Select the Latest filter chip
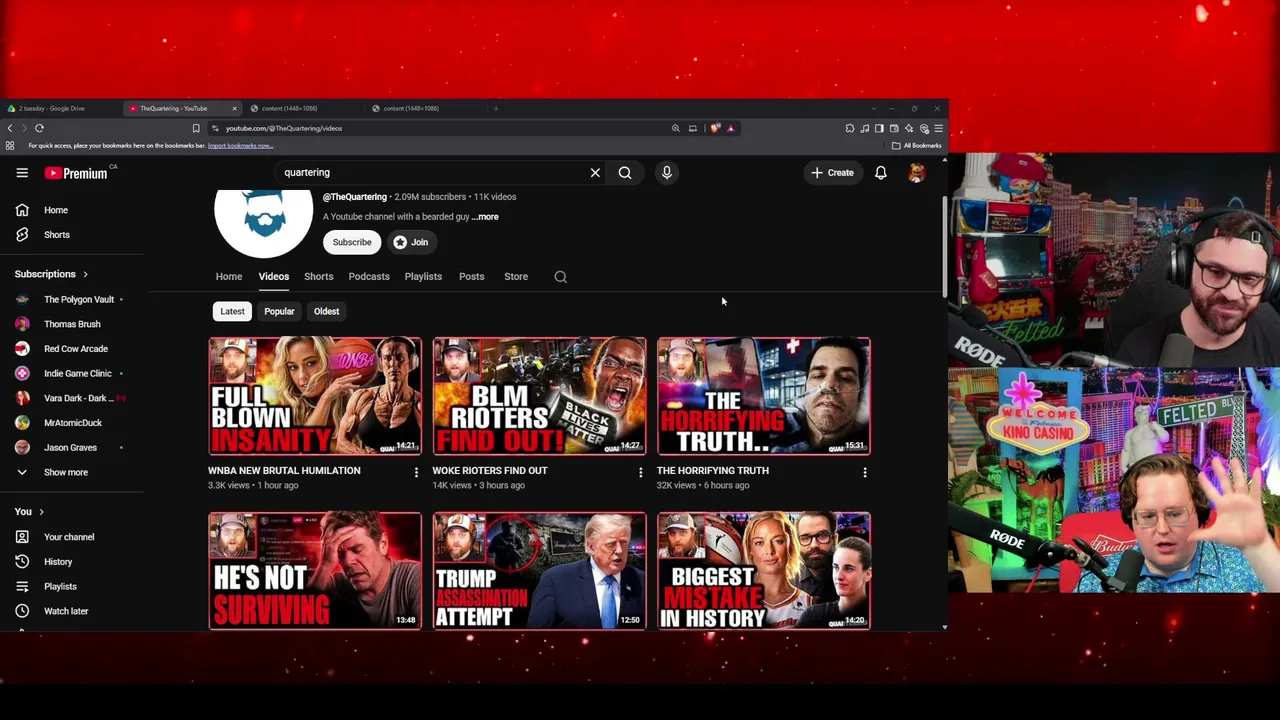 click(x=232, y=311)
